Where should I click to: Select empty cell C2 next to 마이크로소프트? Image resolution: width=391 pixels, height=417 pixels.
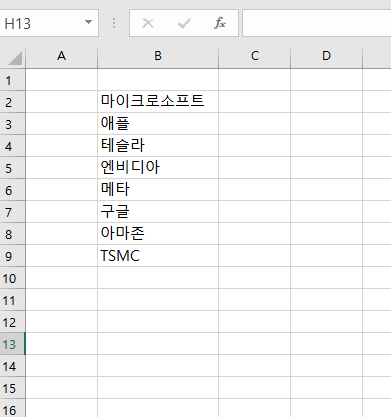[x=255, y=101]
